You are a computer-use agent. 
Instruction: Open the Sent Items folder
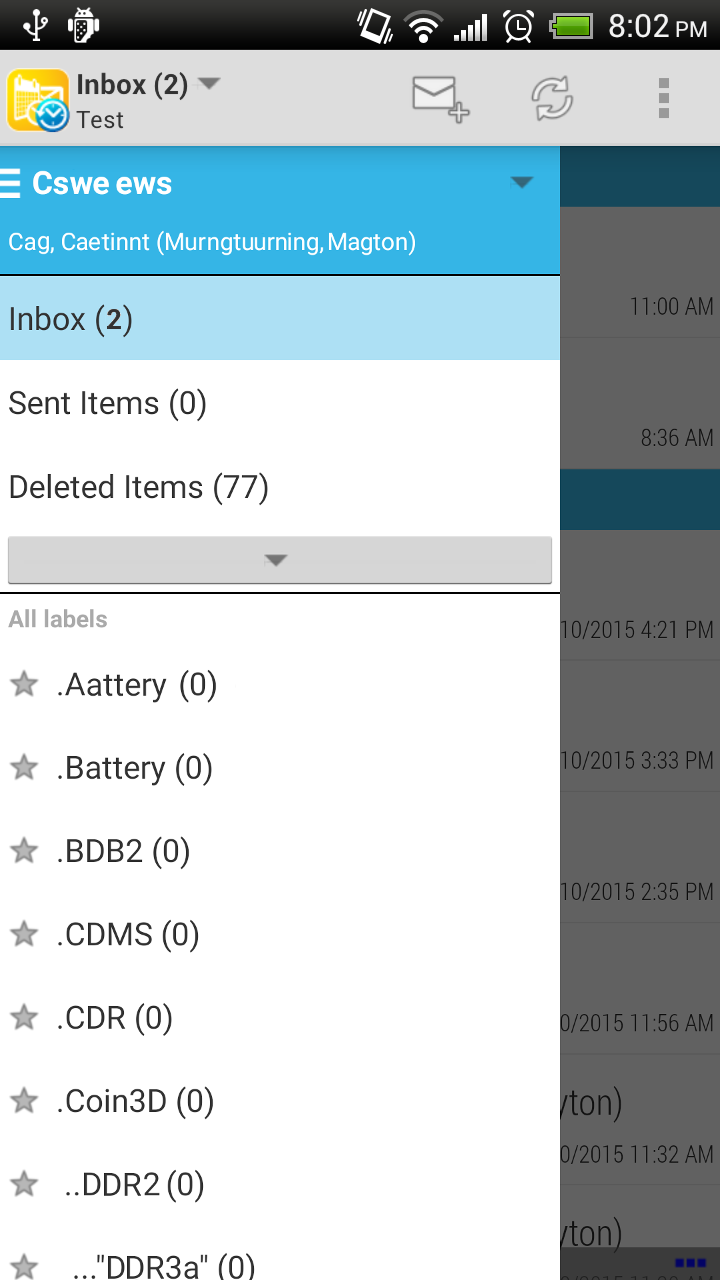click(x=279, y=403)
